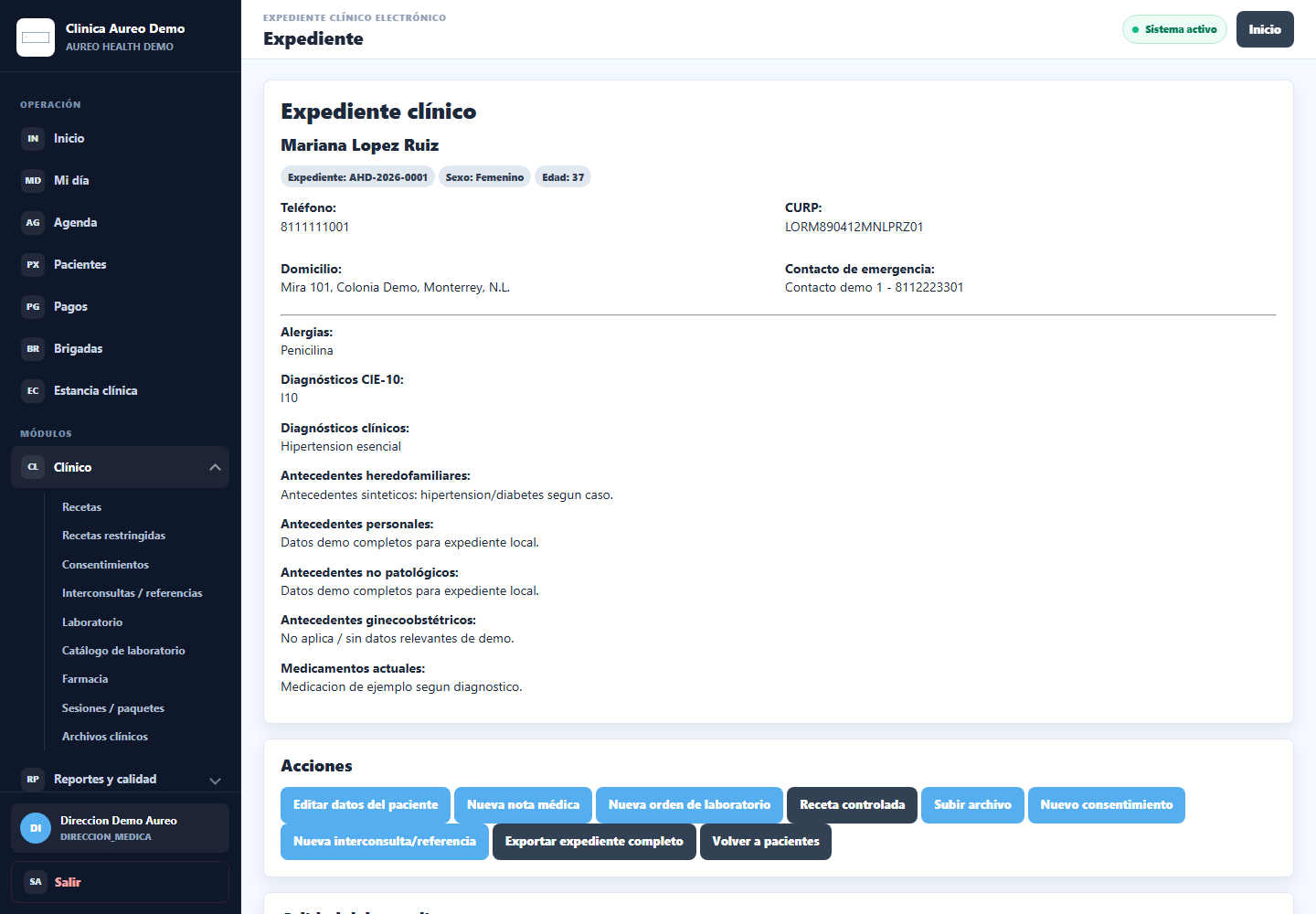This screenshot has width=1316, height=914.
Task: Click Receta controlada button
Action: click(x=852, y=805)
